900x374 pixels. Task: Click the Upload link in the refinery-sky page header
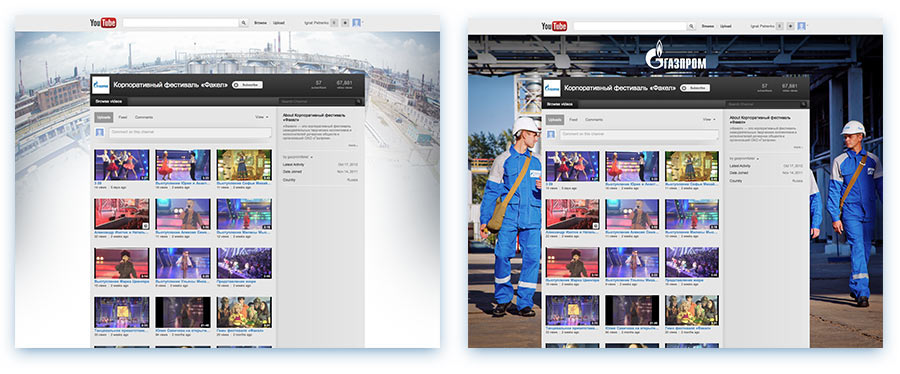click(278, 23)
